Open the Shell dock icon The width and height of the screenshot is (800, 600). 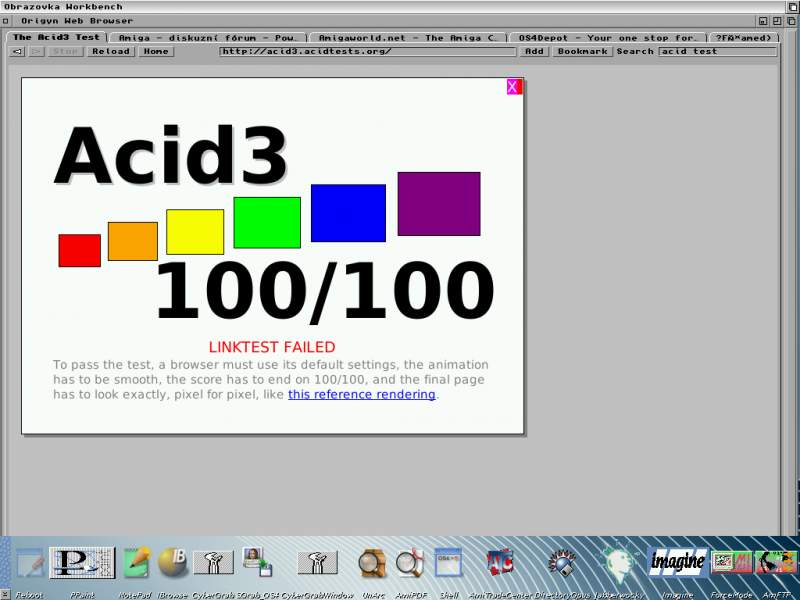pos(448,563)
